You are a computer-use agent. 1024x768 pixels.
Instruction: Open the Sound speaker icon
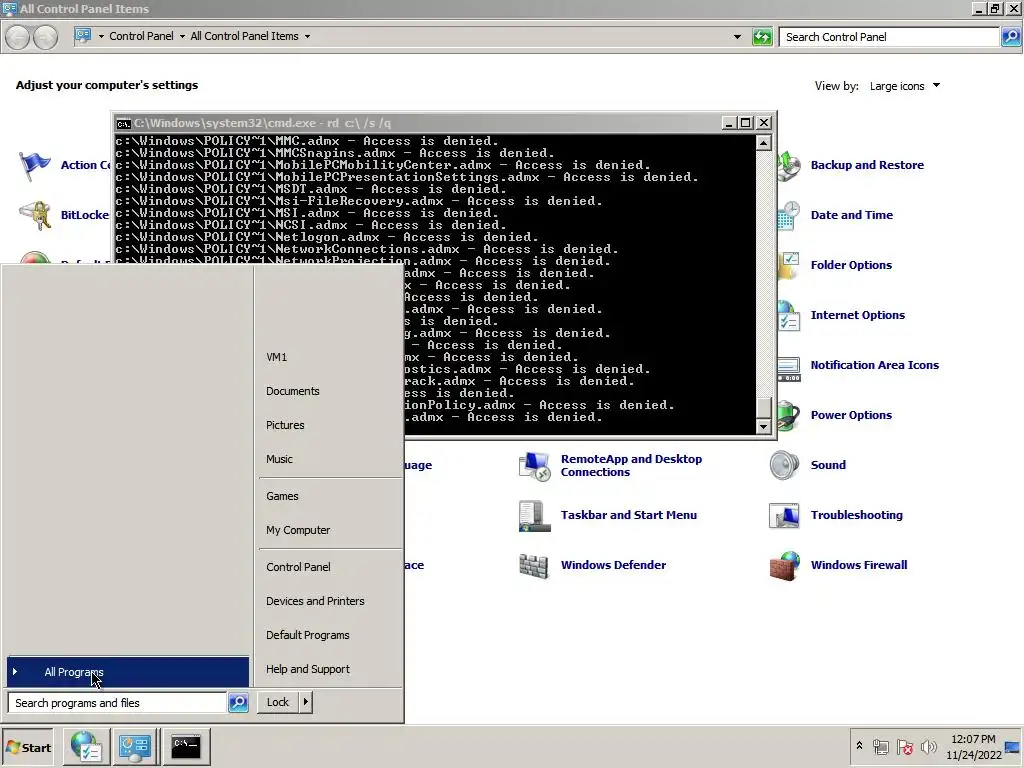tap(784, 465)
